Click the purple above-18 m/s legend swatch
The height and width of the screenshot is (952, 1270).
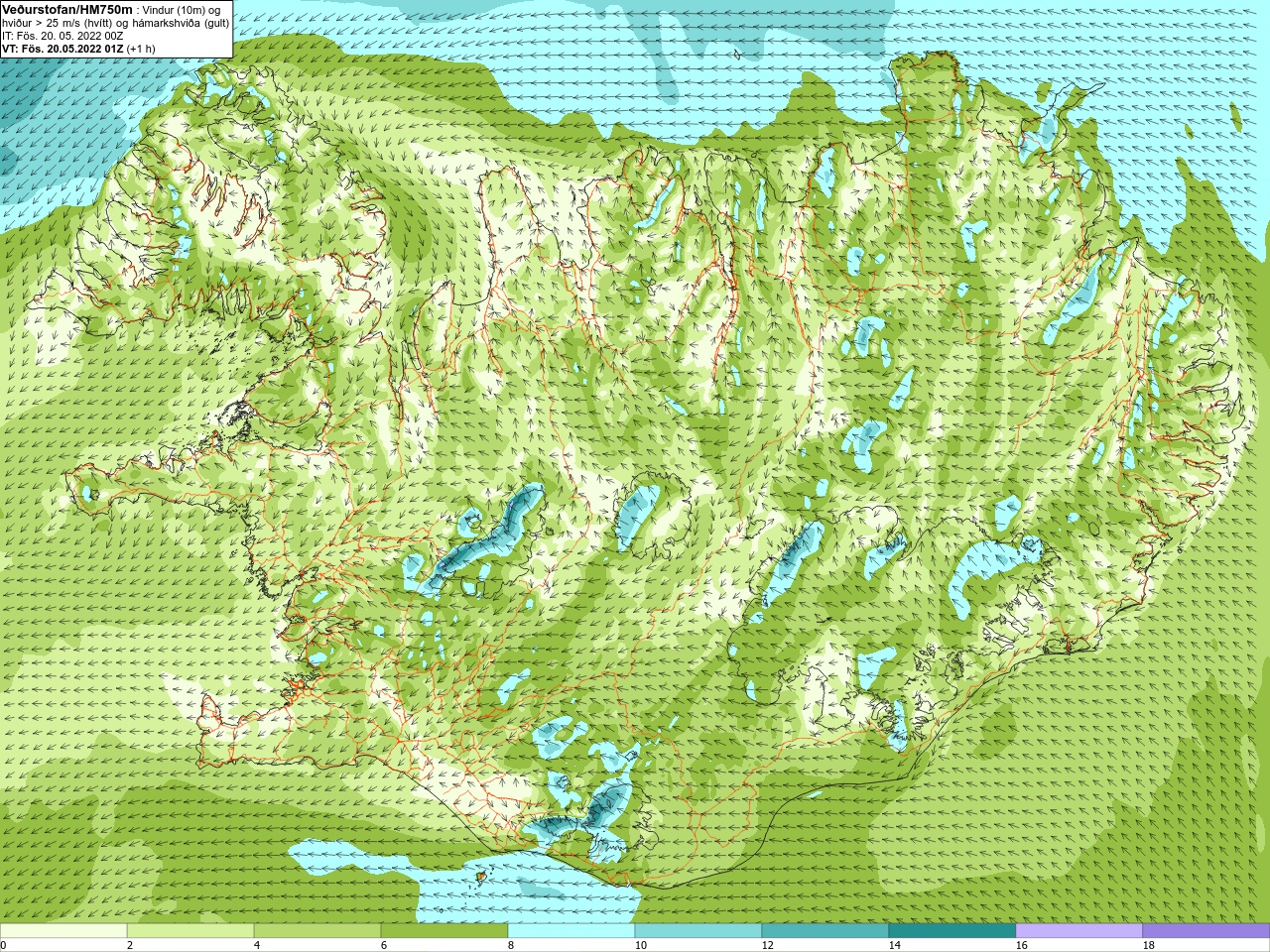1206,931
